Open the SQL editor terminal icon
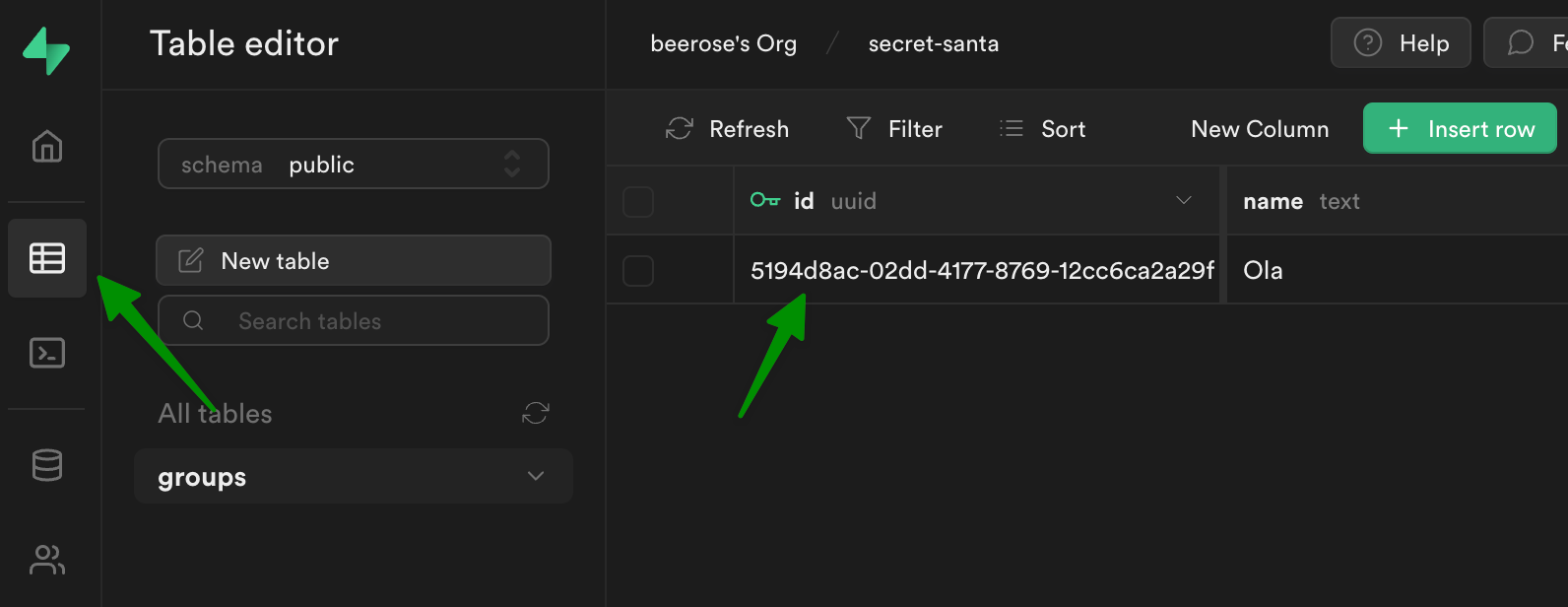1568x607 pixels. pyautogui.click(x=47, y=353)
